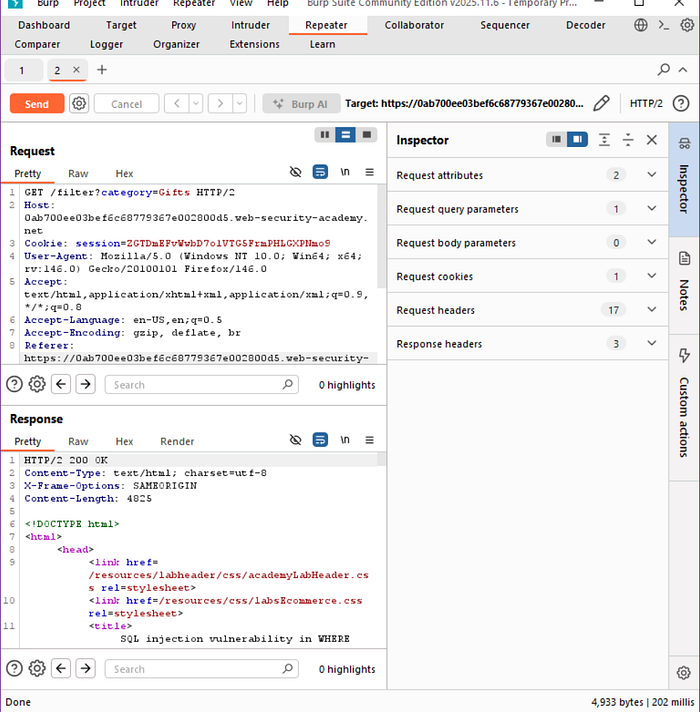Collapse the tab bar with chevron up

point(683,70)
